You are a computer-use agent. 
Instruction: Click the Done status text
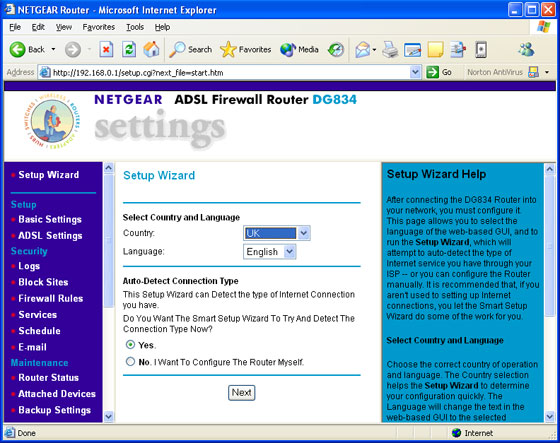(x=27, y=433)
